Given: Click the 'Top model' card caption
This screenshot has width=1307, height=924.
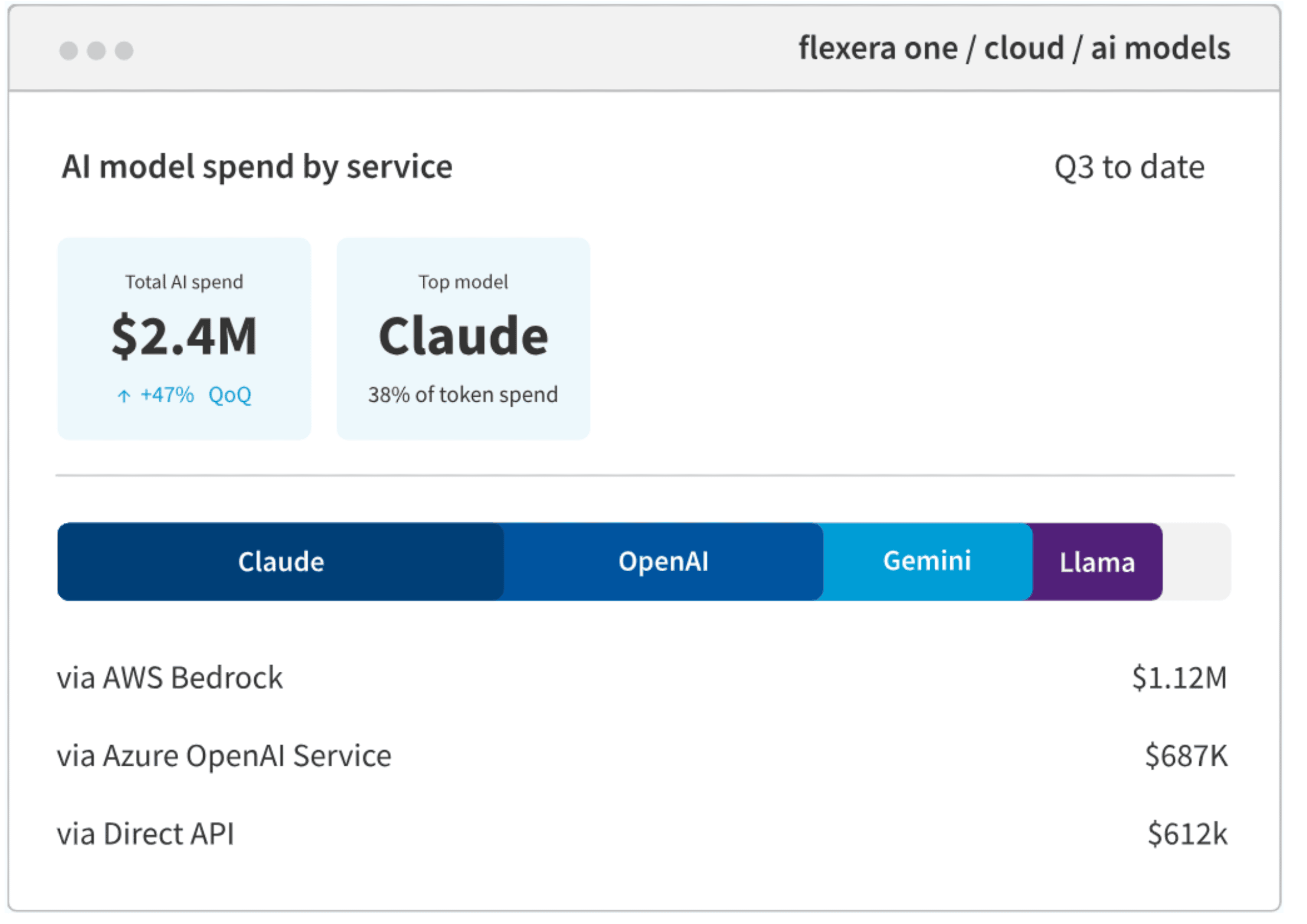Looking at the screenshot, I should pos(464,282).
